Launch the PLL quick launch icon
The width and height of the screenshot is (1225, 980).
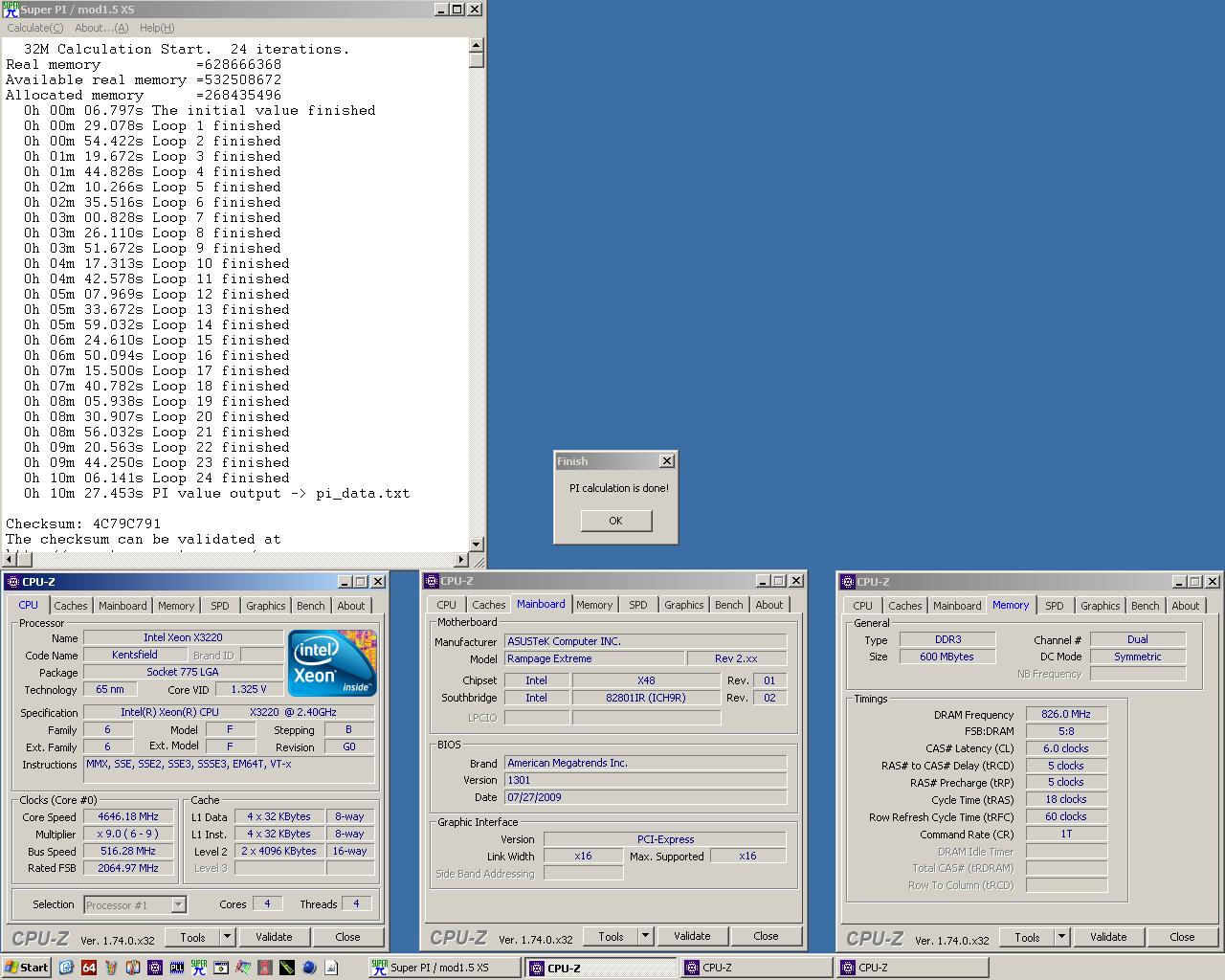(177, 968)
